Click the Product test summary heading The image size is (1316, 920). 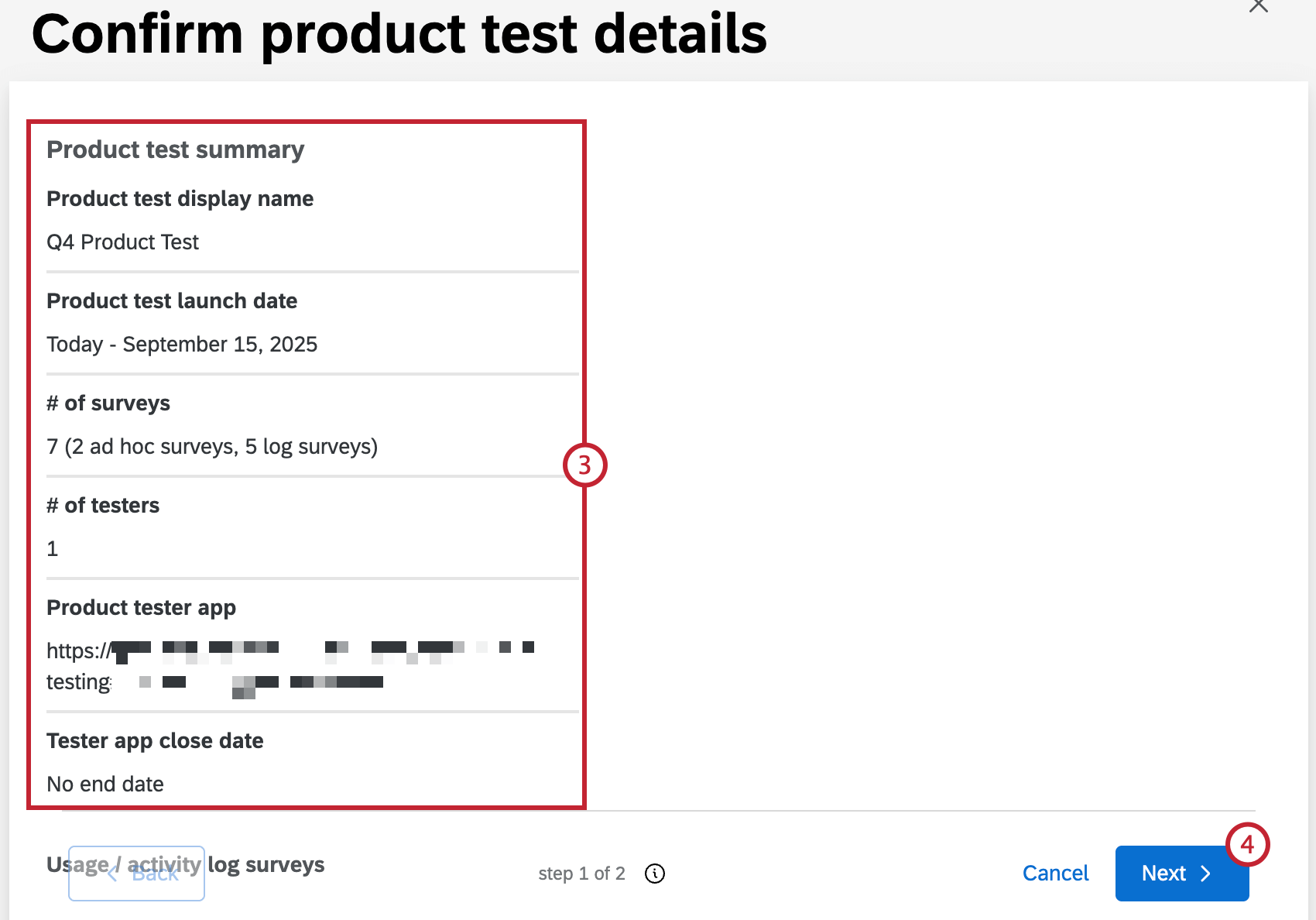click(175, 149)
